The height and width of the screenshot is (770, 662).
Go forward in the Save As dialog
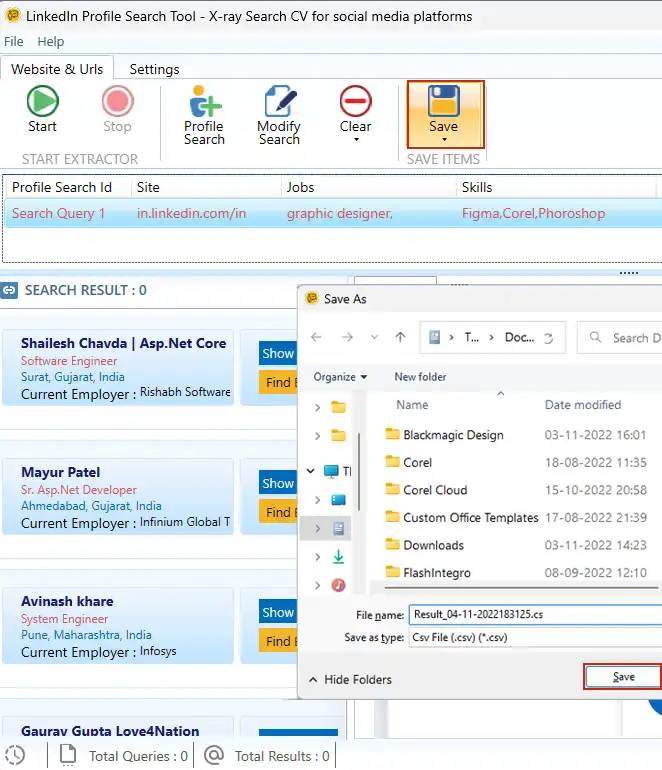pyautogui.click(x=347, y=337)
